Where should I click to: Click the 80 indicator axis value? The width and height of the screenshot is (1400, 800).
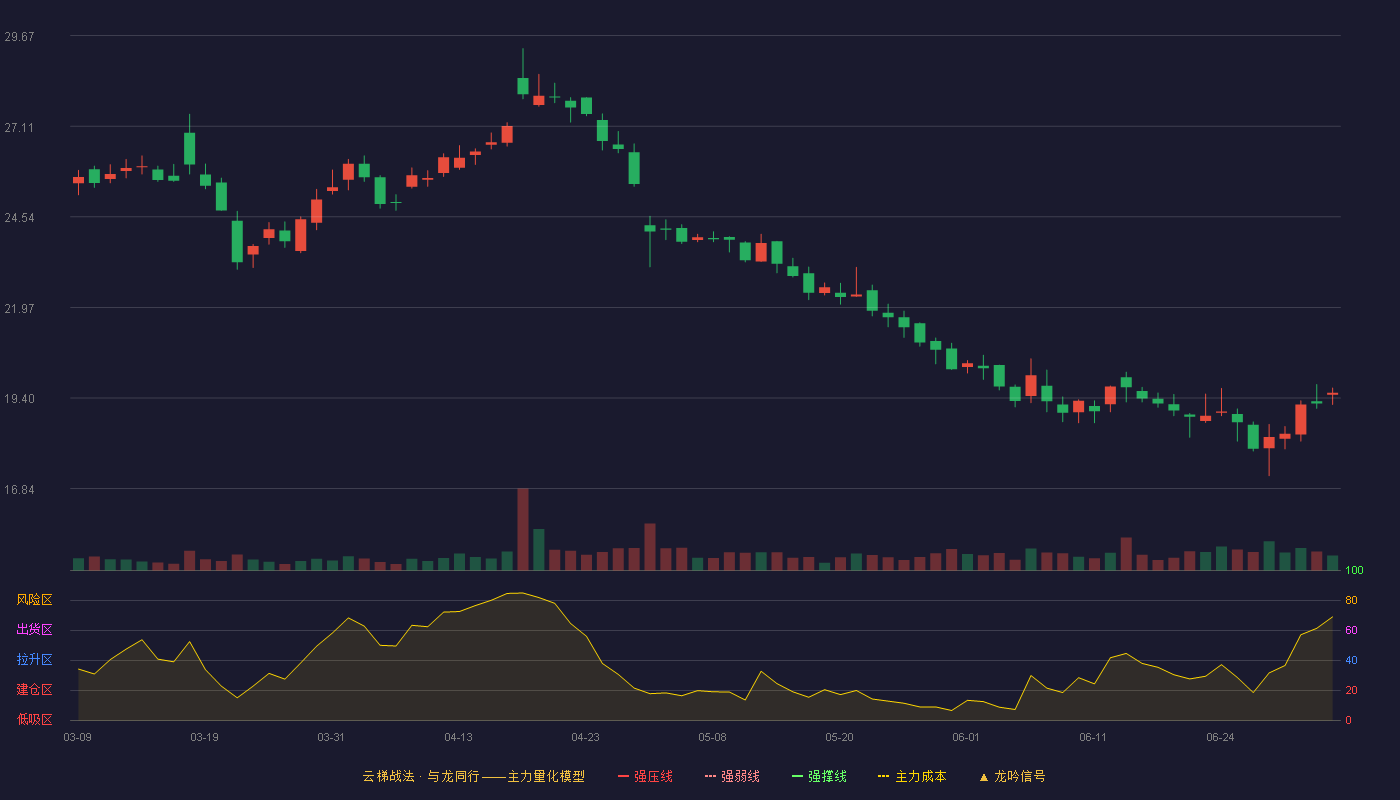(x=1351, y=600)
